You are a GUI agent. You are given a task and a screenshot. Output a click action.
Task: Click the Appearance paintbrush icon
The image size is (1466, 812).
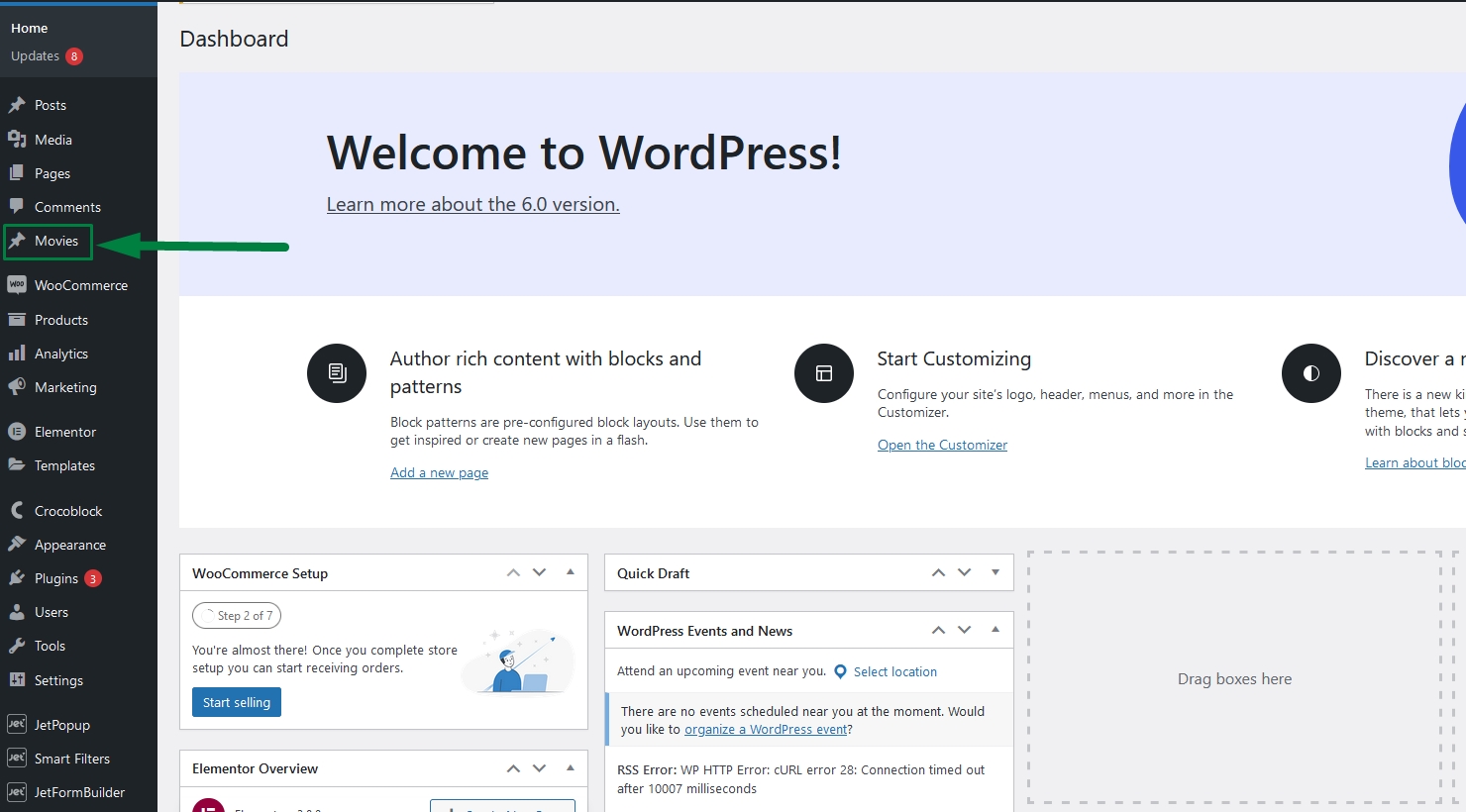[17, 544]
